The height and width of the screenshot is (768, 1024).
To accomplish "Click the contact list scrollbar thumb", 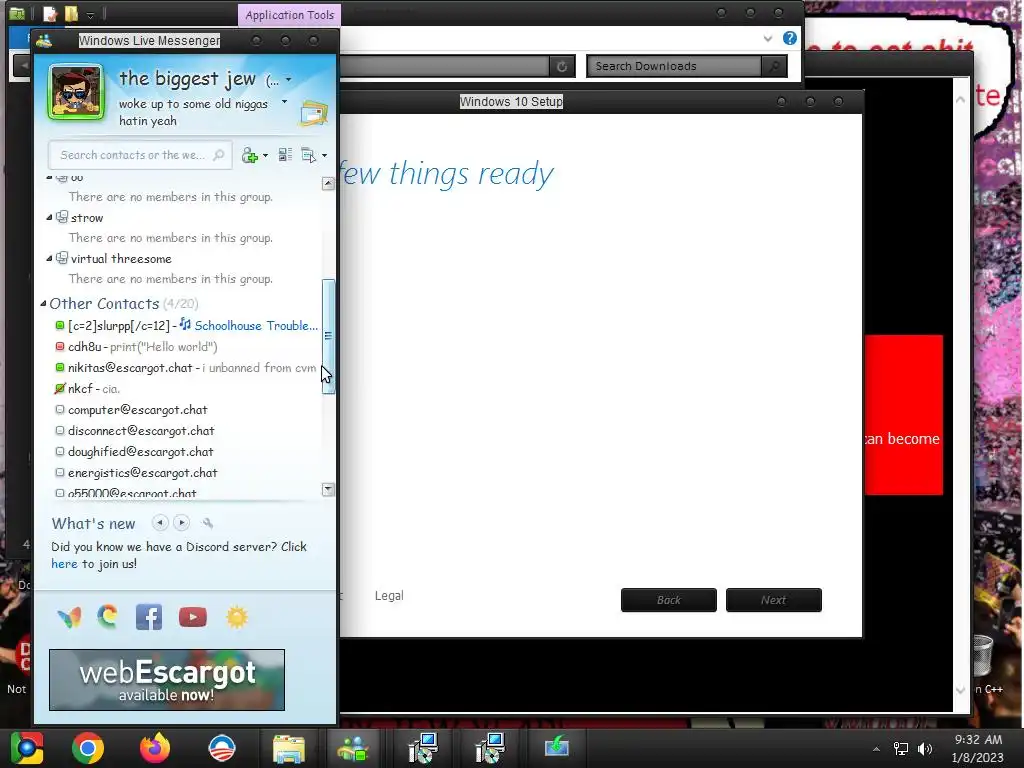I will [x=328, y=336].
